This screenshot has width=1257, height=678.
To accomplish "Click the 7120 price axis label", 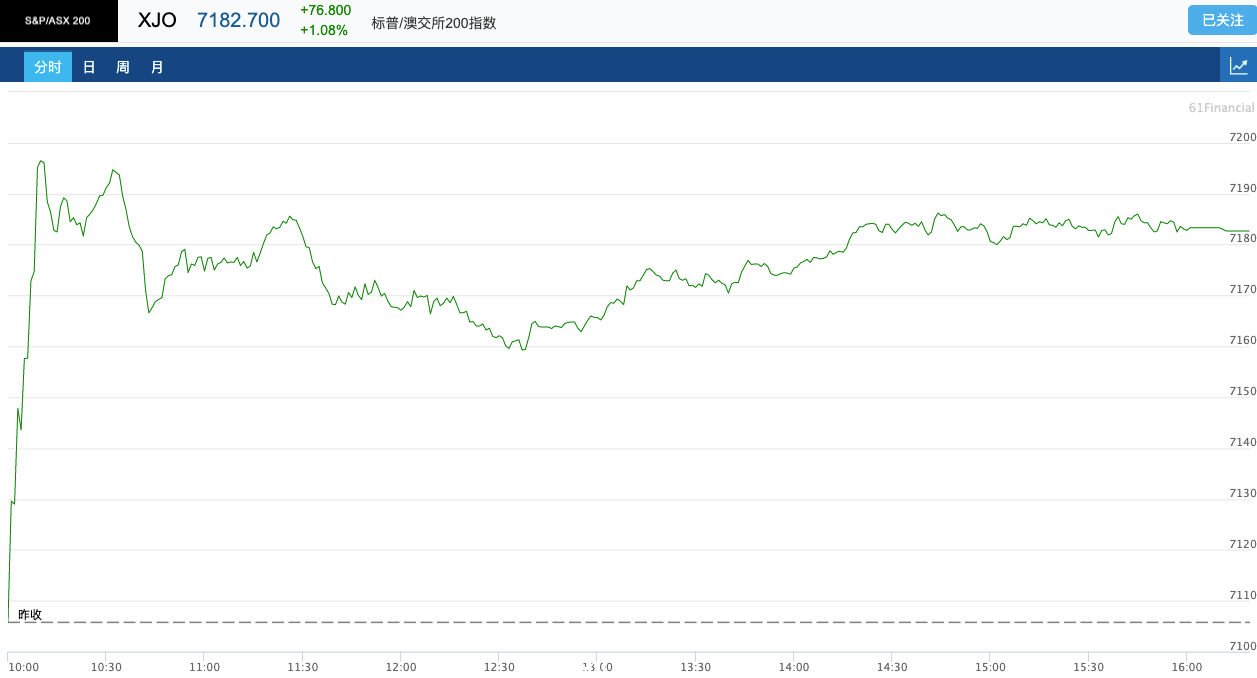I will point(1241,544).
